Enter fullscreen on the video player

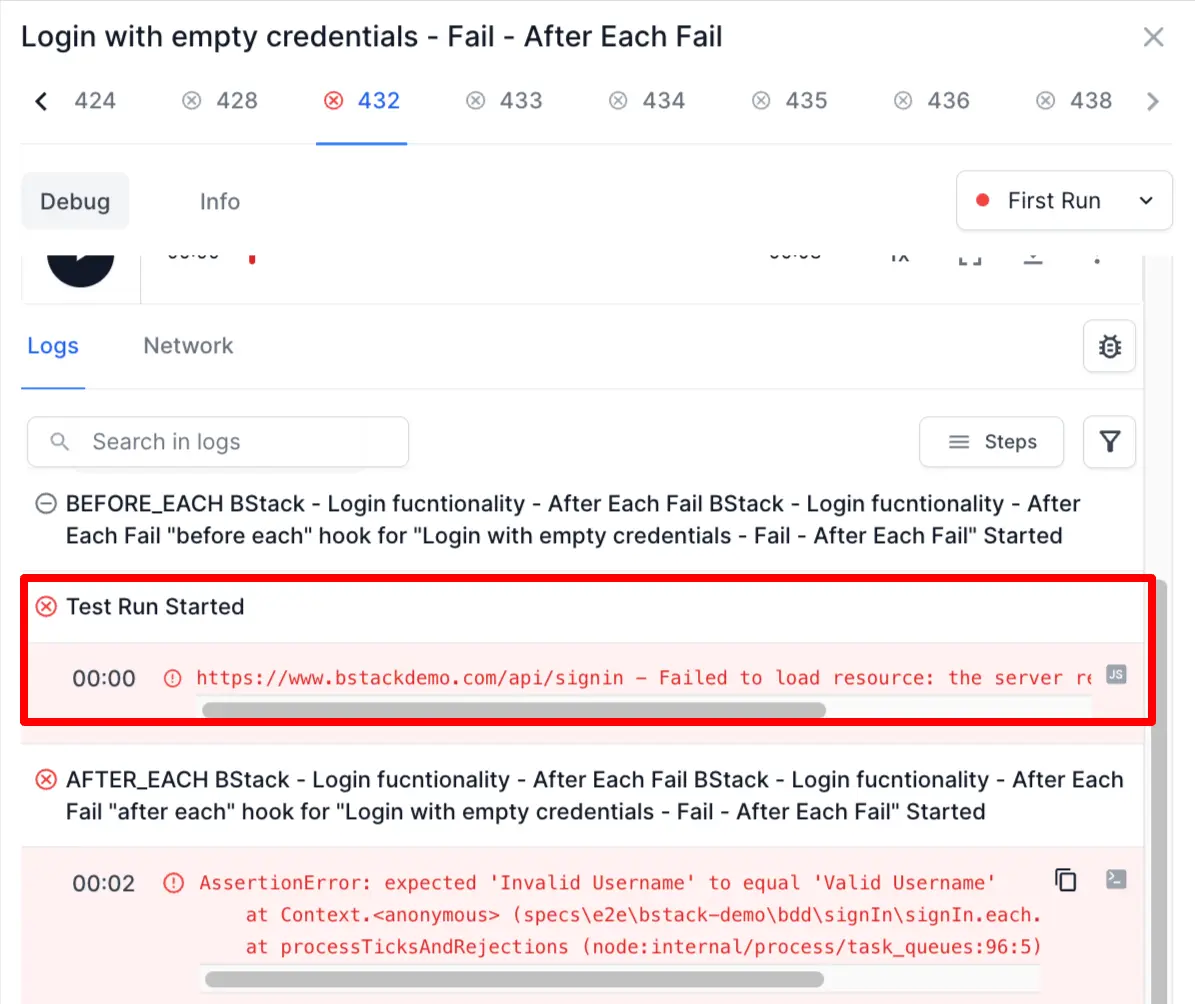point(969,258)
